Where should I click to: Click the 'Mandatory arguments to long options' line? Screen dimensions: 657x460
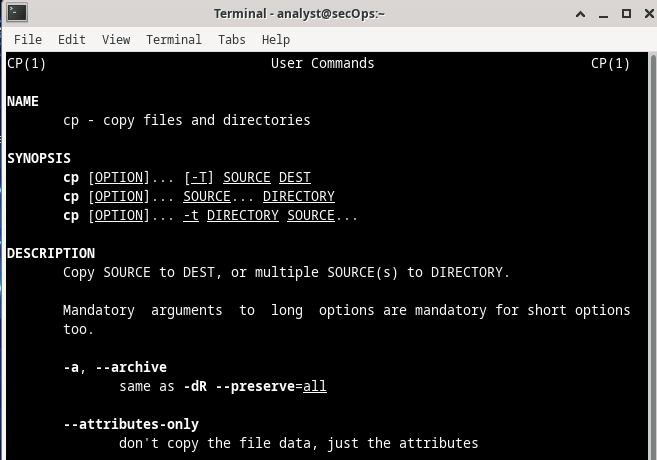pos(347,310)
